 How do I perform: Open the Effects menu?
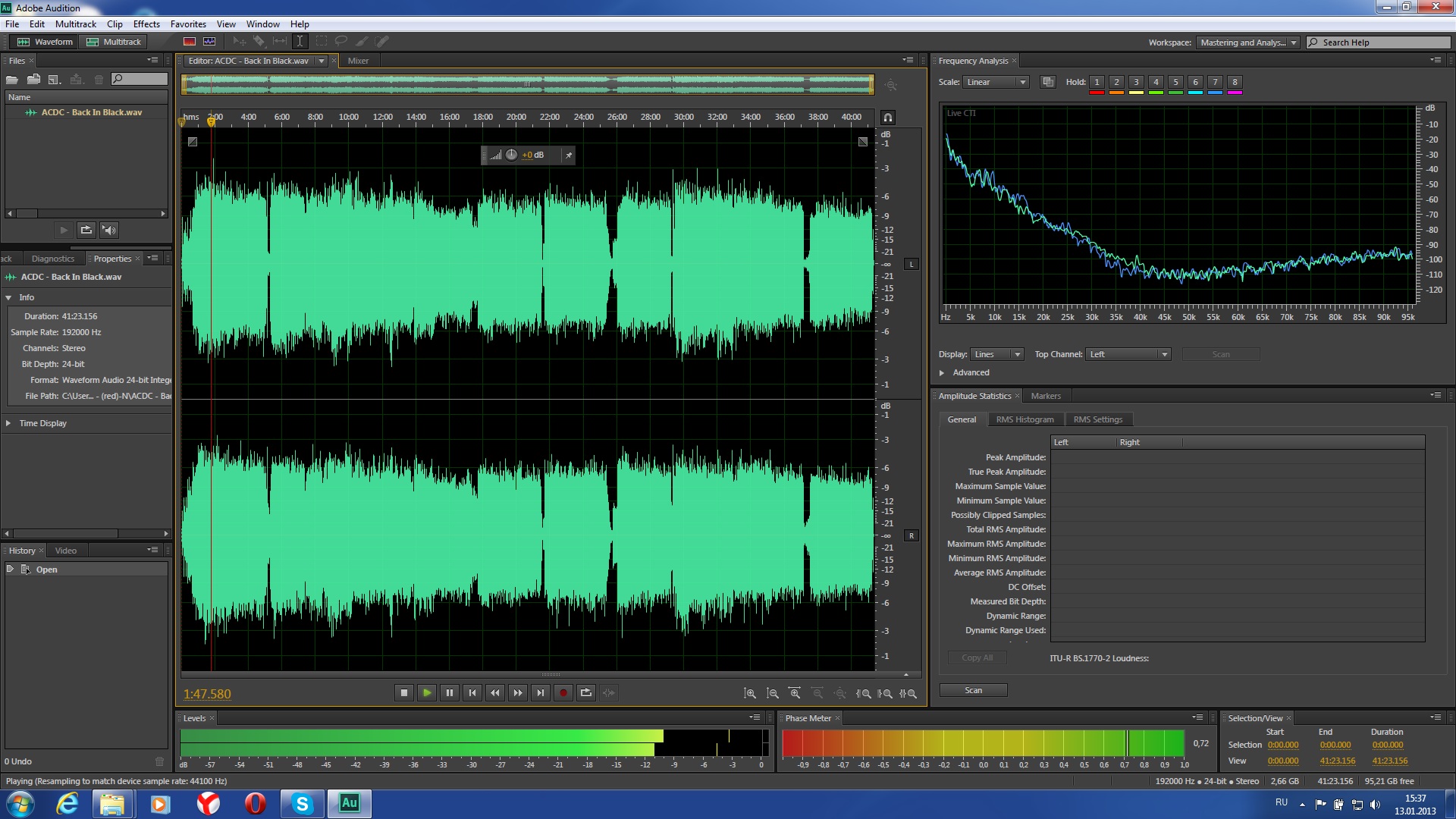146,24
